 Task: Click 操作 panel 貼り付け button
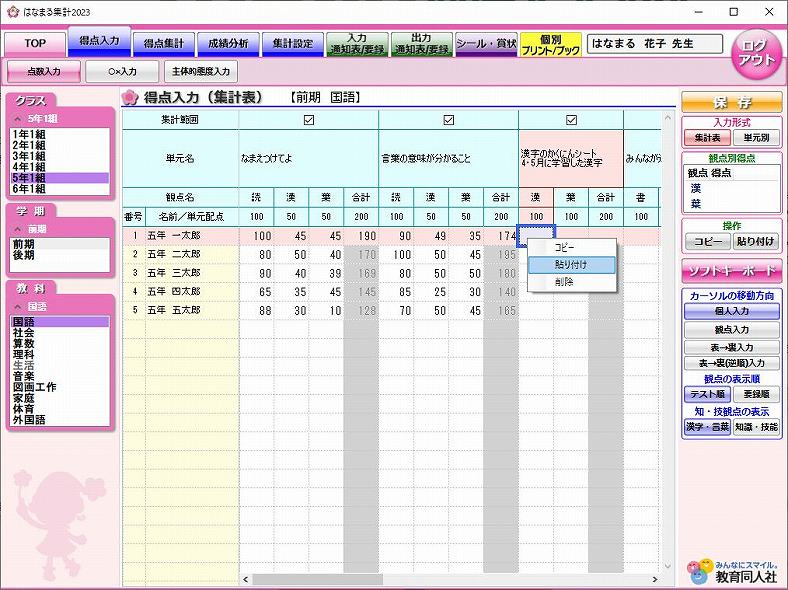click(756, 242)
